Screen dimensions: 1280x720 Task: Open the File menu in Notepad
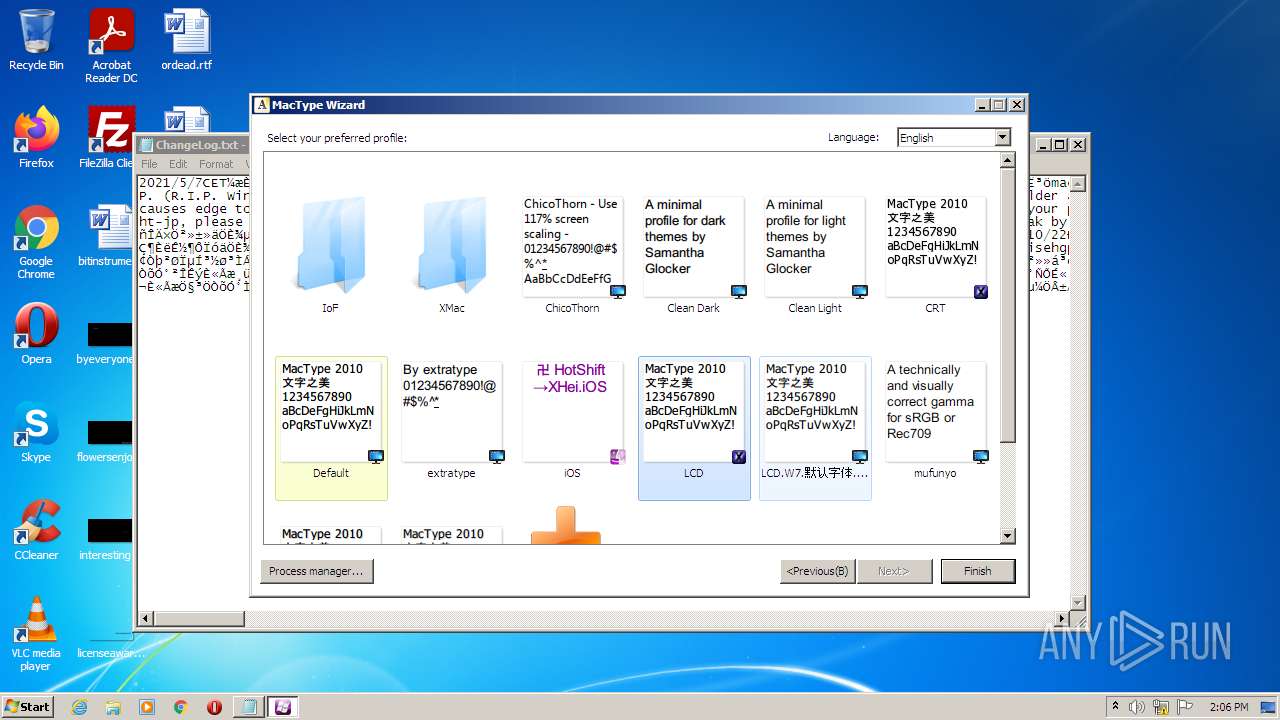click(149, 164)
